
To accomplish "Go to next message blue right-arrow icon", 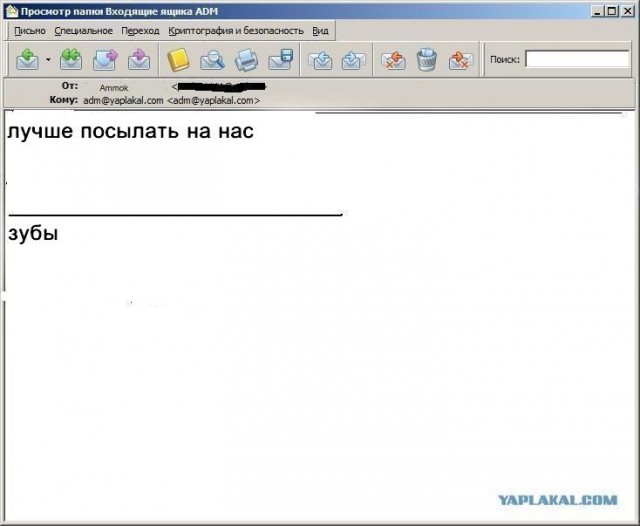I will [x=353, y=60].
